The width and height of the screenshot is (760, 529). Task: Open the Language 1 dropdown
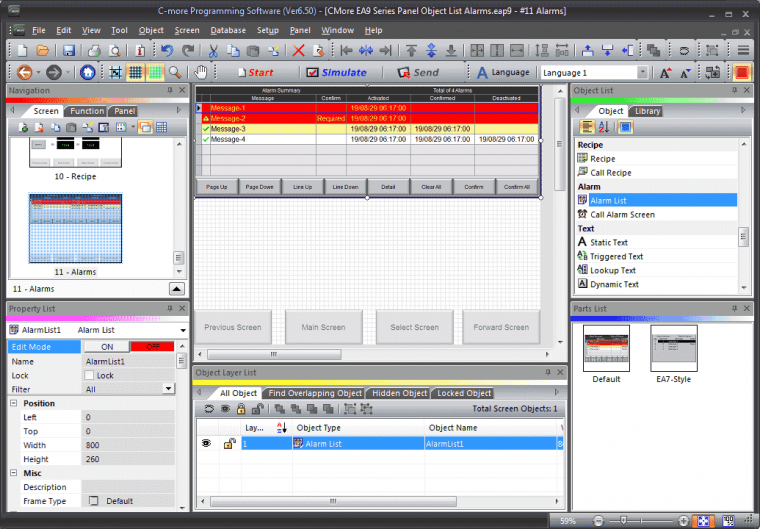[x=642, y=72]
